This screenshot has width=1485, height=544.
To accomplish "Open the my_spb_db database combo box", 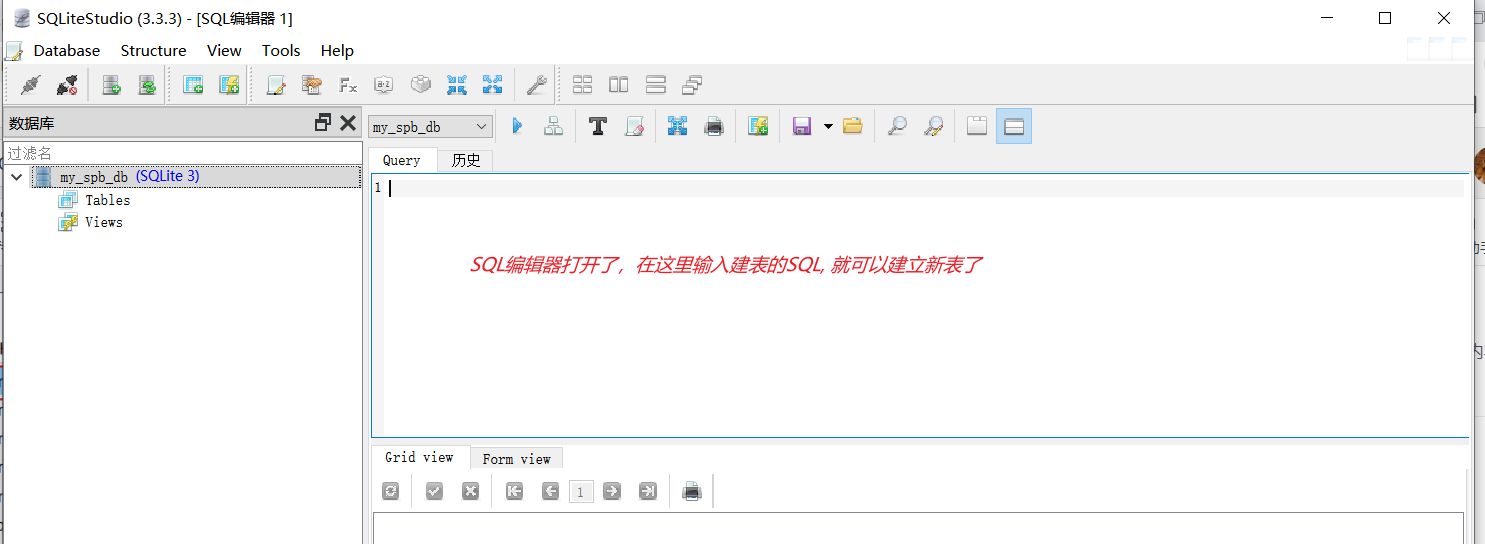I will point(431,127).
